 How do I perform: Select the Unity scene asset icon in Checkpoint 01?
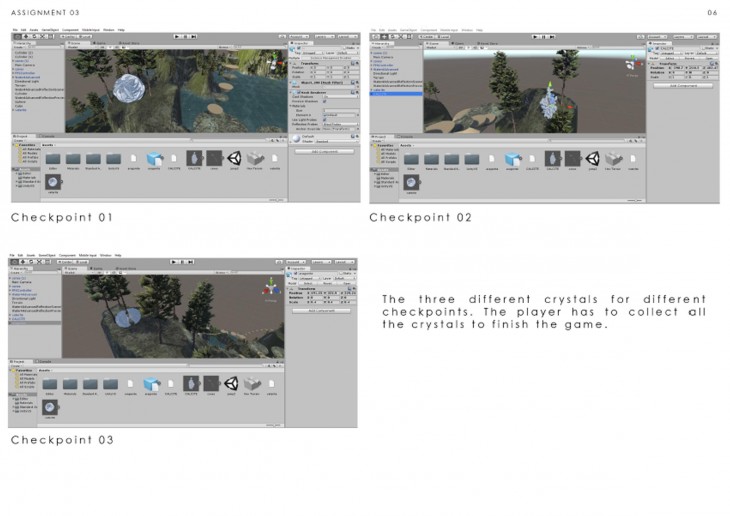234,159
